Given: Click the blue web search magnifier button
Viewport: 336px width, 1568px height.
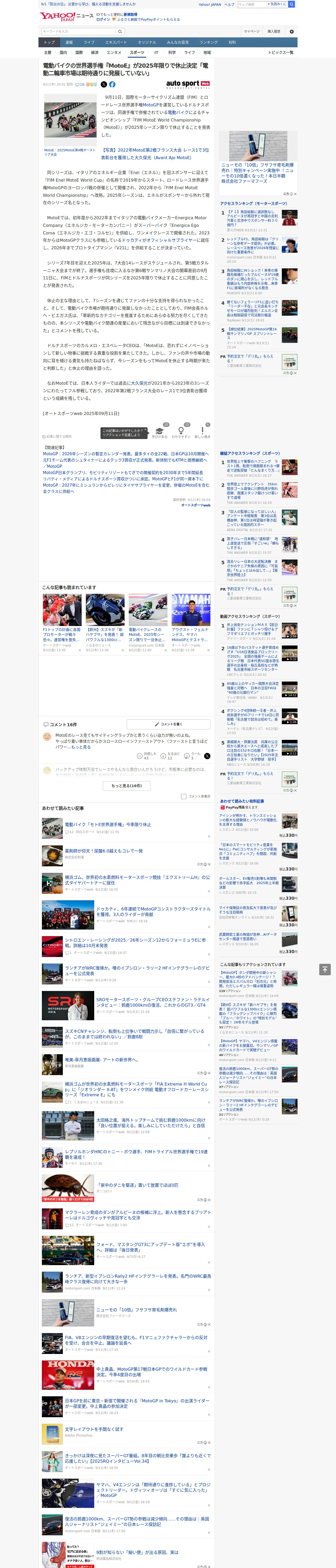Looking at the screenshot, I should (292, 4).
